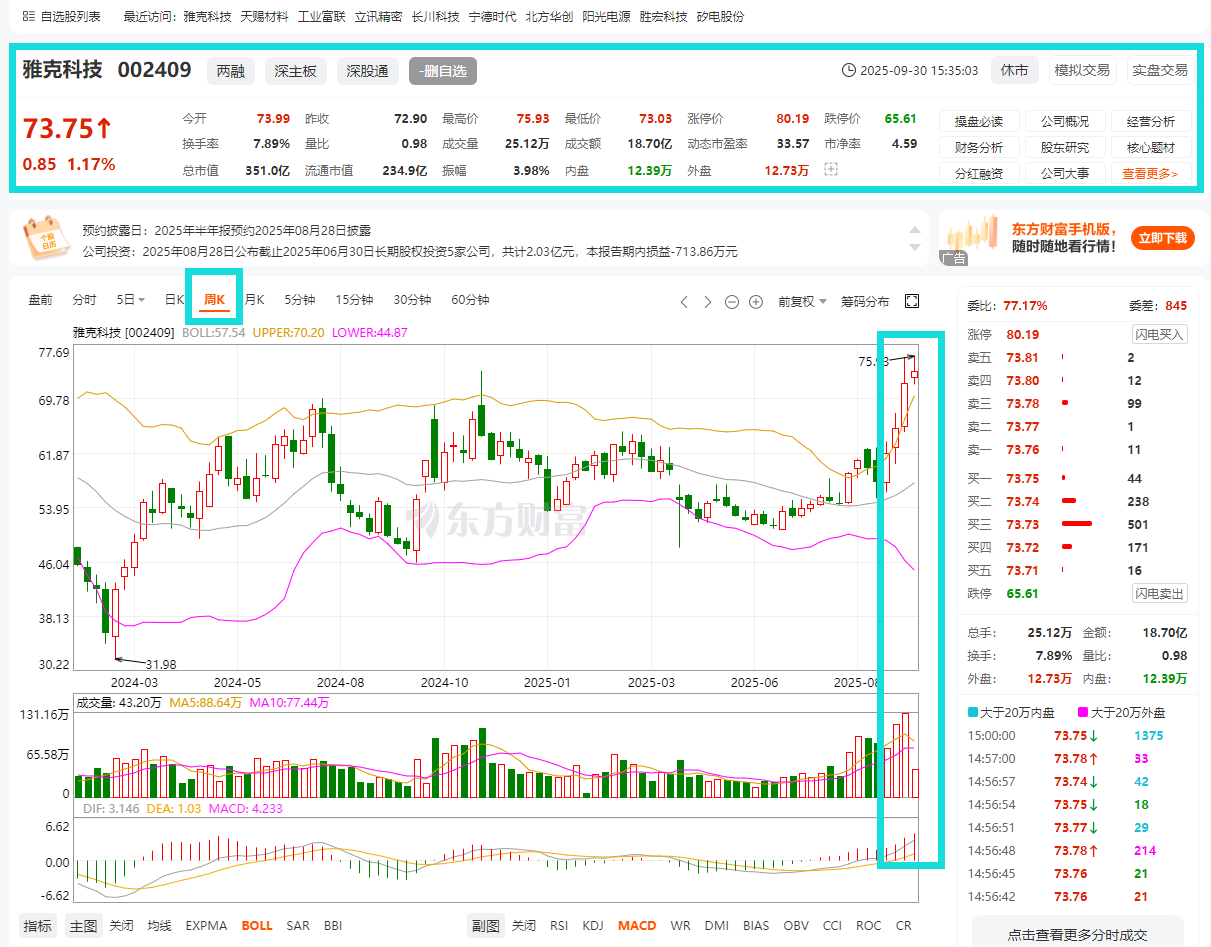Switch to 日K chart tab
The height and width of the screenshot is (947, 1211).
pyautogui.click(x=173, y=300)
